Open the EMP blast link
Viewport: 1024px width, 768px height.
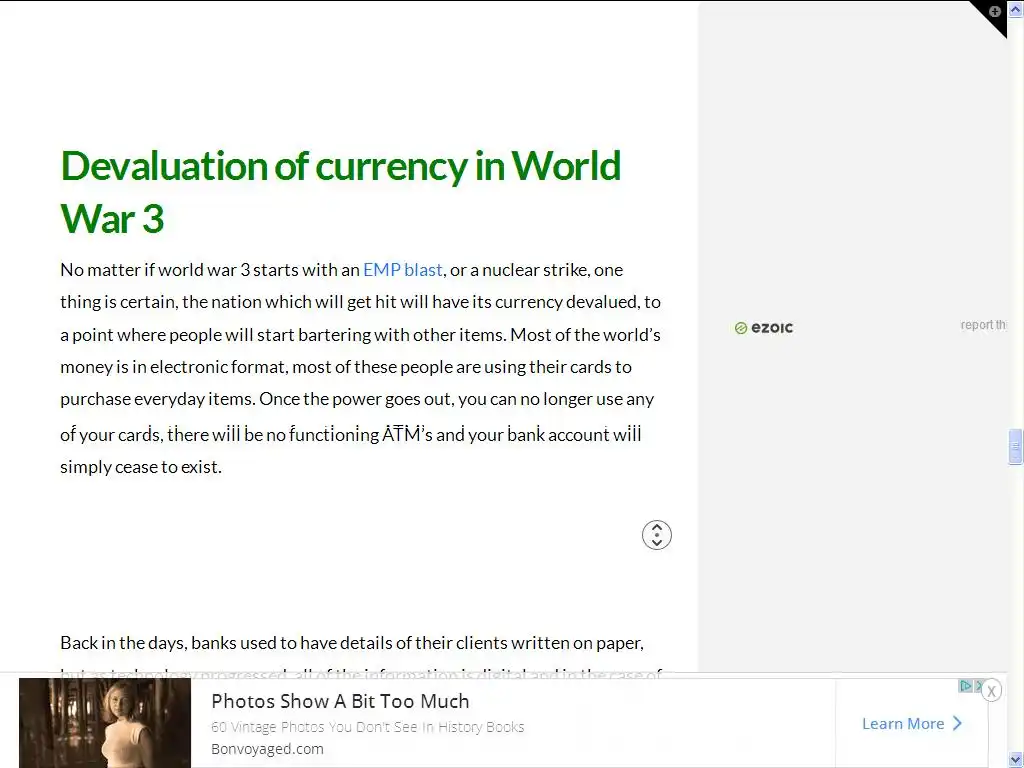[x=402, y=270]
